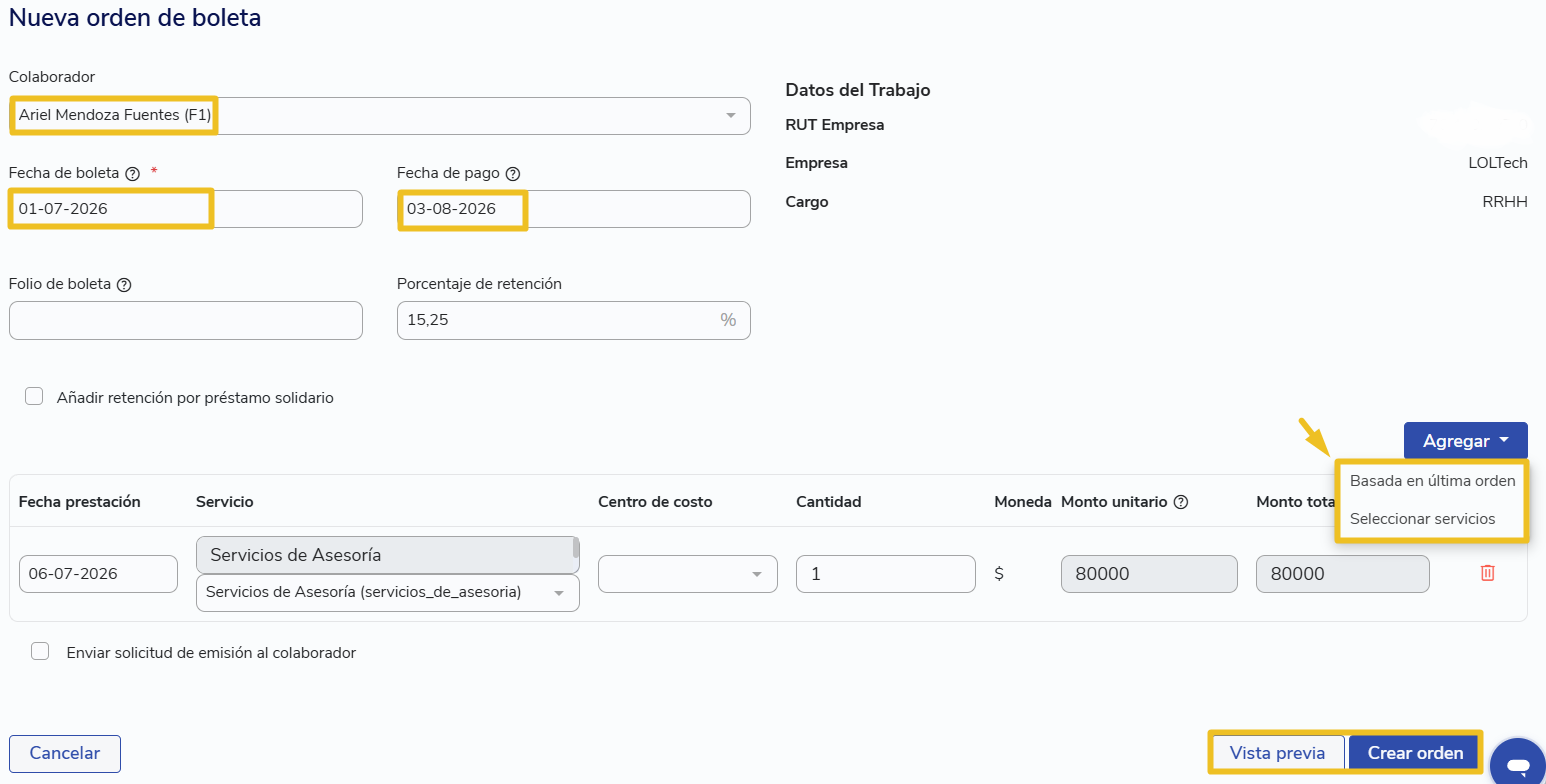1546x784 pixels.
Task: Check Enviar solicitud de emisión al colaborador
Action: click(x=40, y=651)
